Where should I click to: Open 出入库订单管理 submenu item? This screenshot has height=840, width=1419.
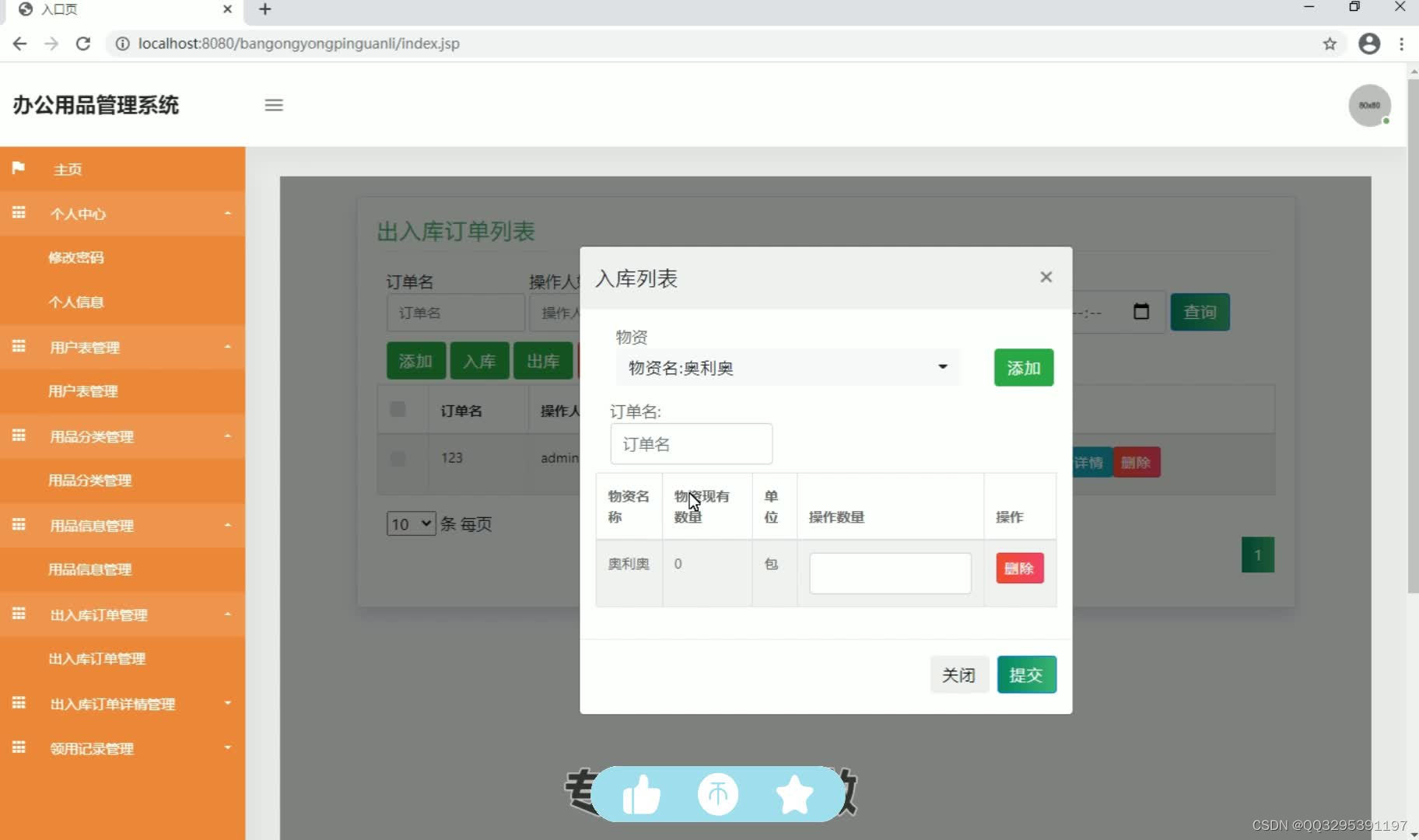click(x=97, y=659)
